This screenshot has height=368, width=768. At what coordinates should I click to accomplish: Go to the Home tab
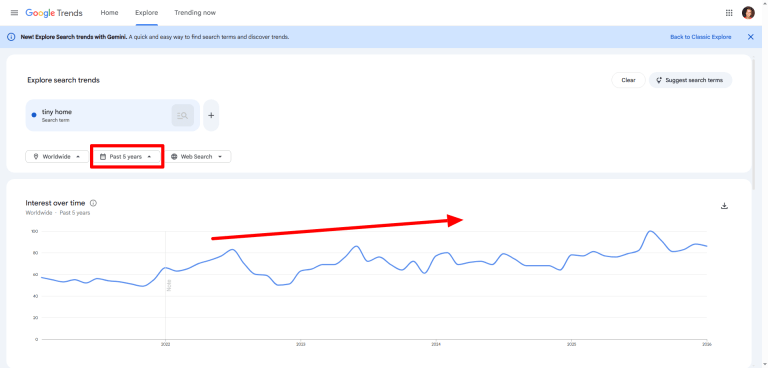tap(109, 13)
